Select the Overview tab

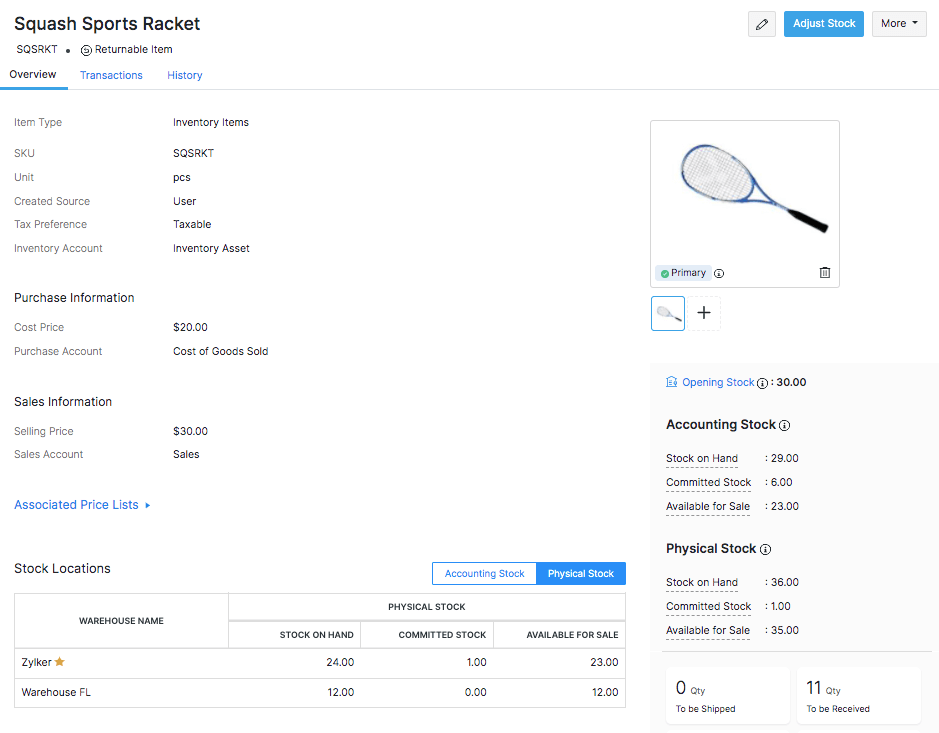pyautogui.click(x=33, y=75)
